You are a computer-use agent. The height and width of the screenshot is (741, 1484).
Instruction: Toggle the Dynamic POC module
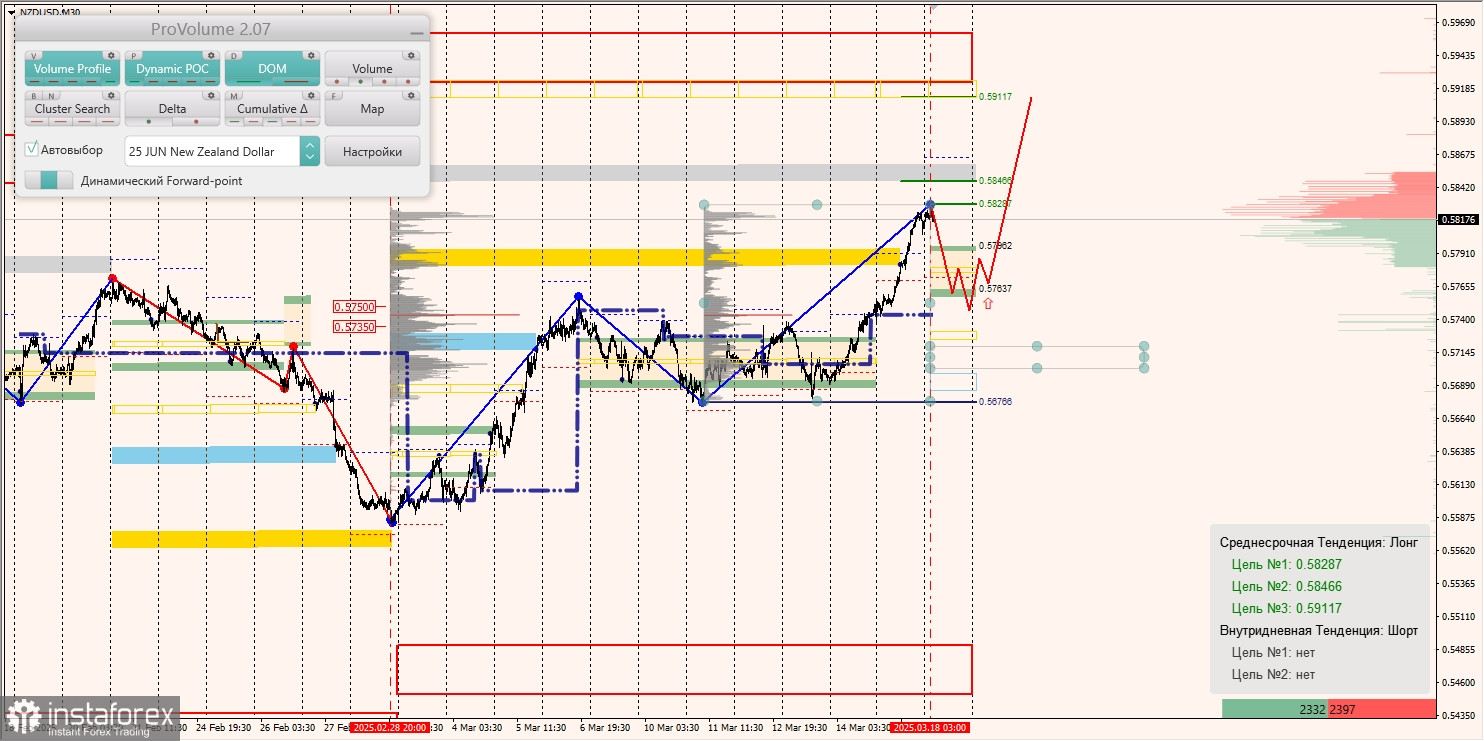point(172,69)
